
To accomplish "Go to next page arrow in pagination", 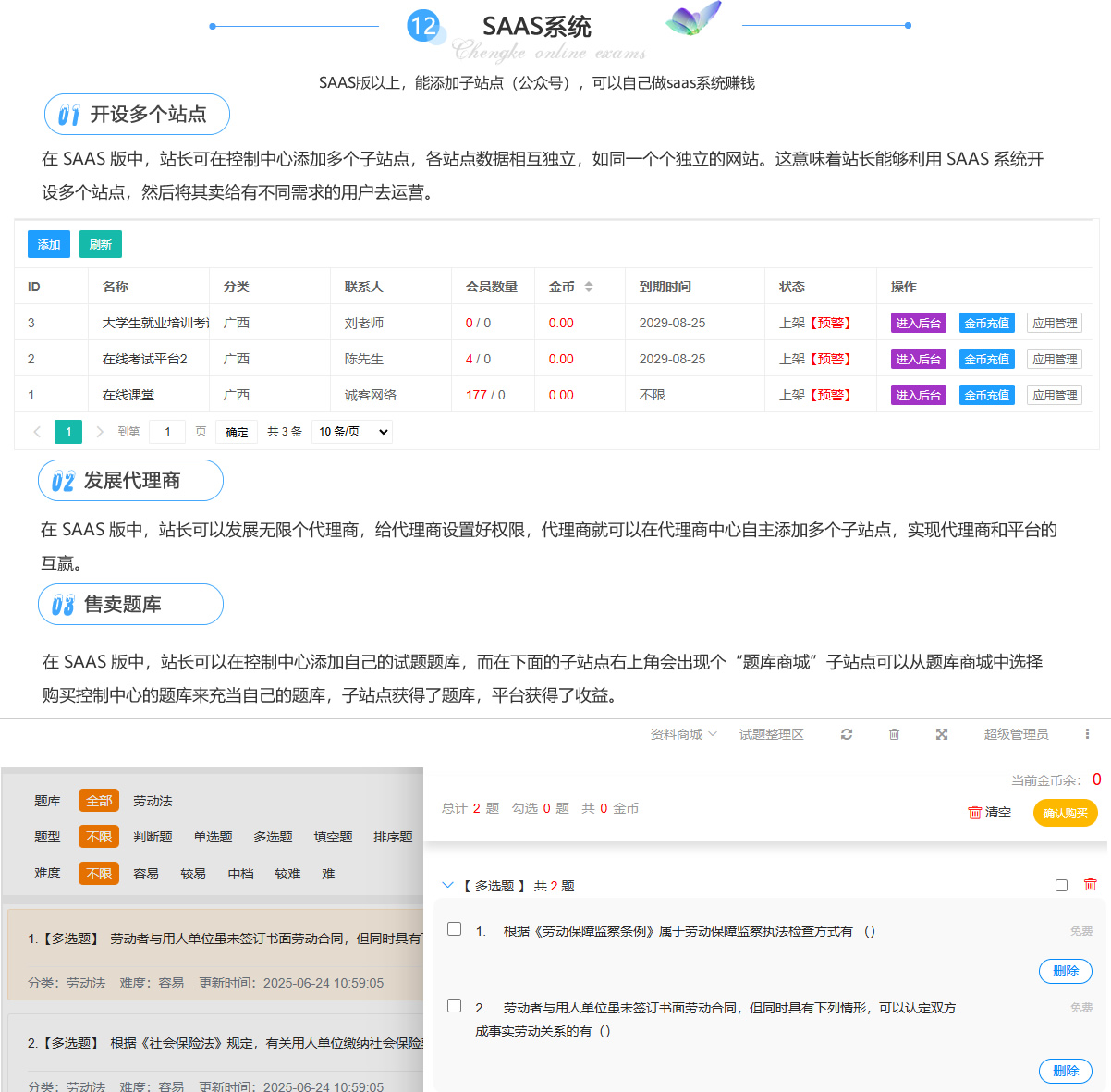I will coord(100,432).
